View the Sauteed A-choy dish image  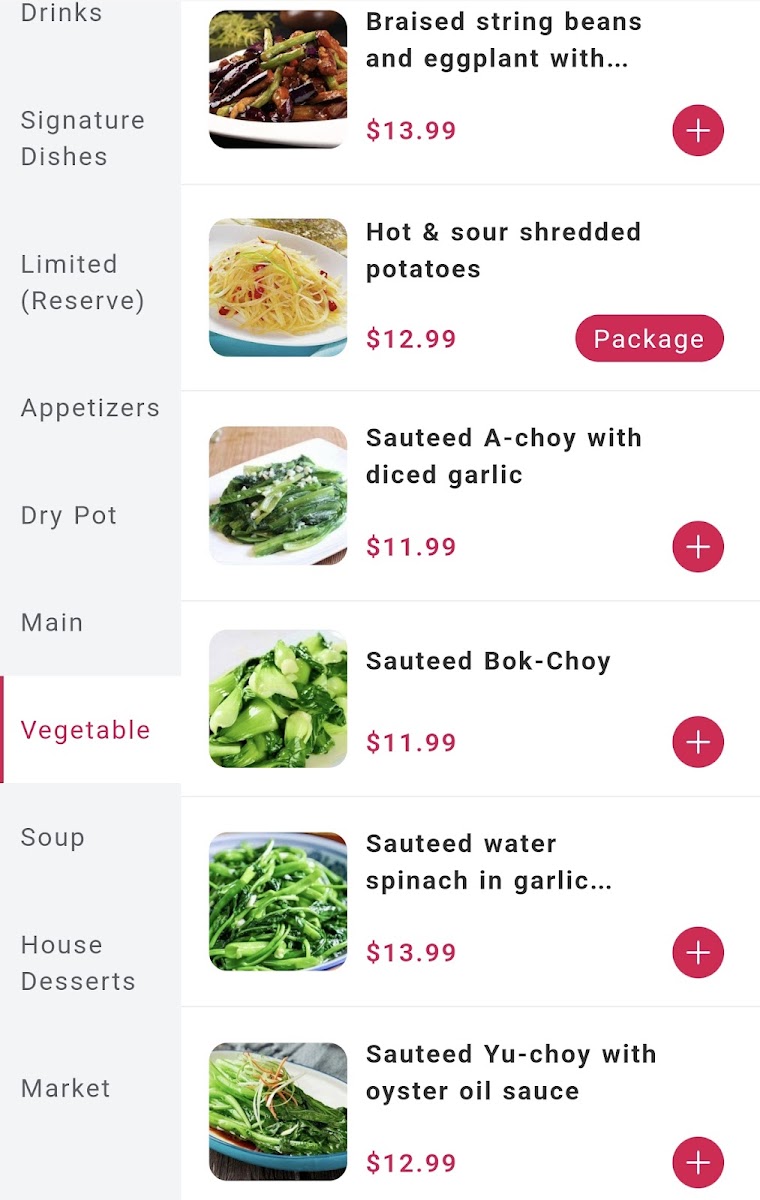pyautogui.click(x=278, y=495)
